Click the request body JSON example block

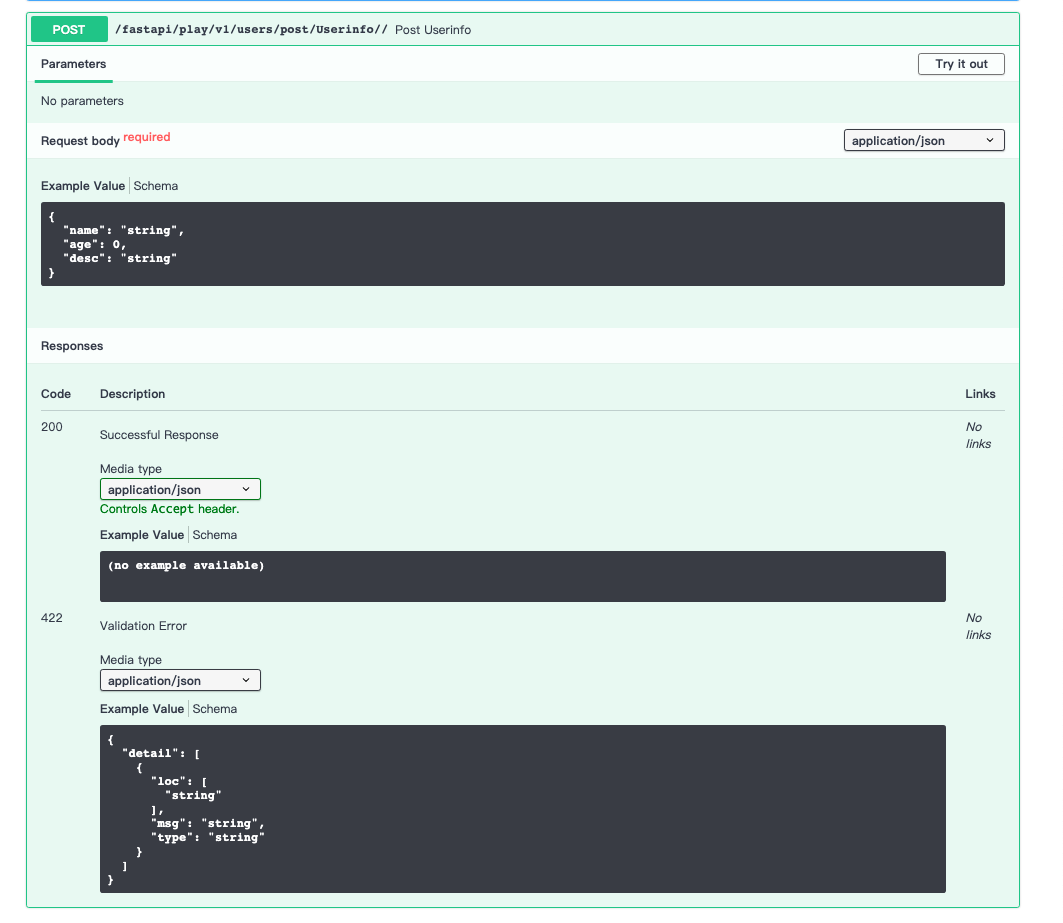click(x=522, y=244)
